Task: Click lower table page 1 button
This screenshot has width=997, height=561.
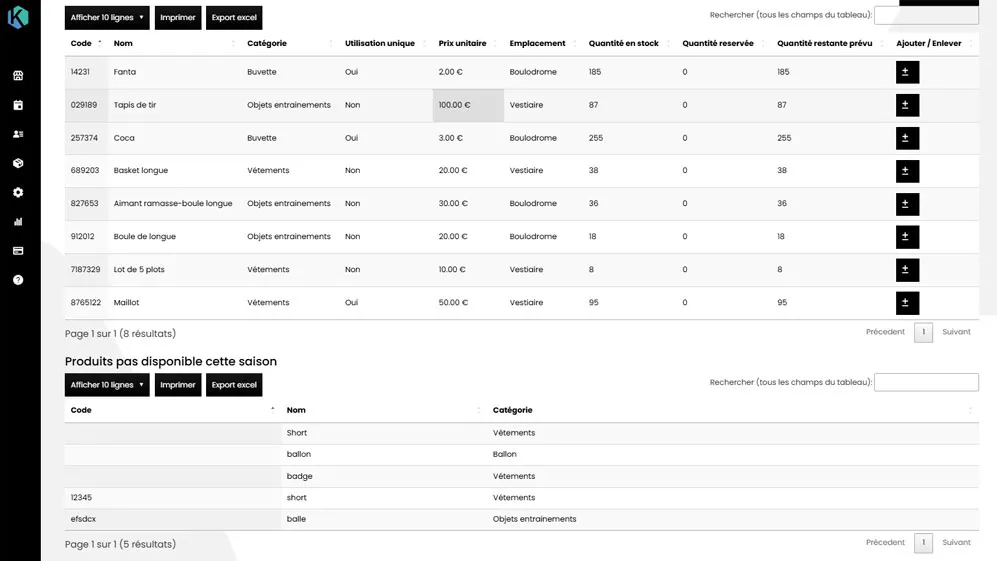Action: (x=923, y=543)
